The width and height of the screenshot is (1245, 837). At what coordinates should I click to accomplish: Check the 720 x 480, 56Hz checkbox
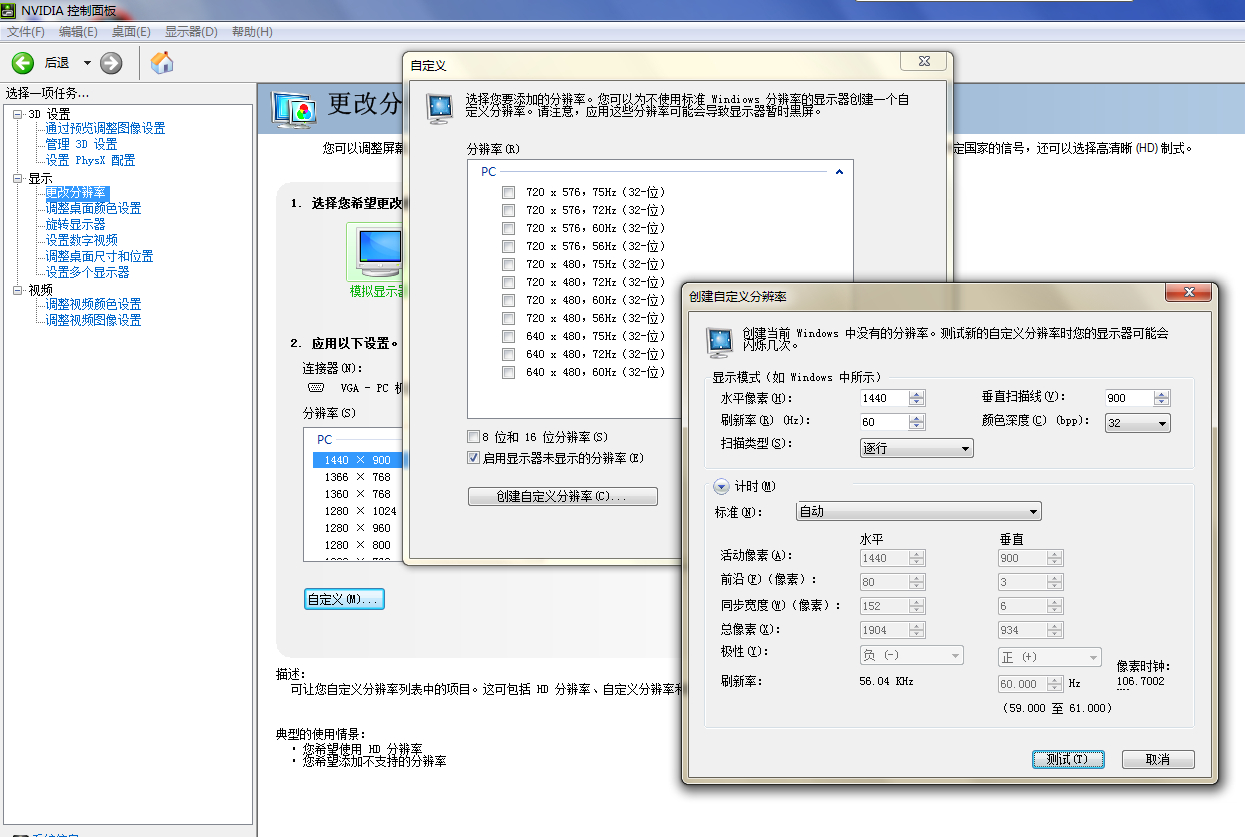(509, 318)
